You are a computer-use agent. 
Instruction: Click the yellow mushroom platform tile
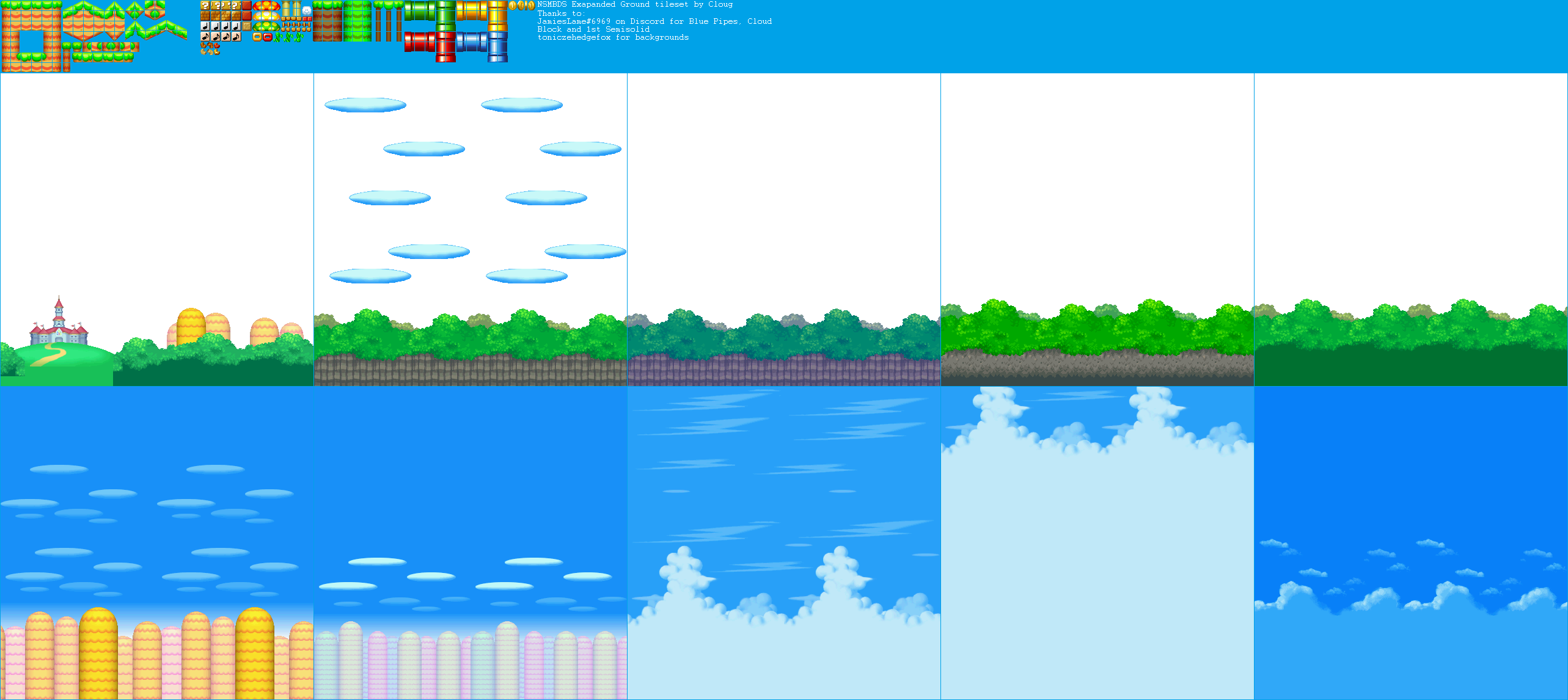coord(266,16)
